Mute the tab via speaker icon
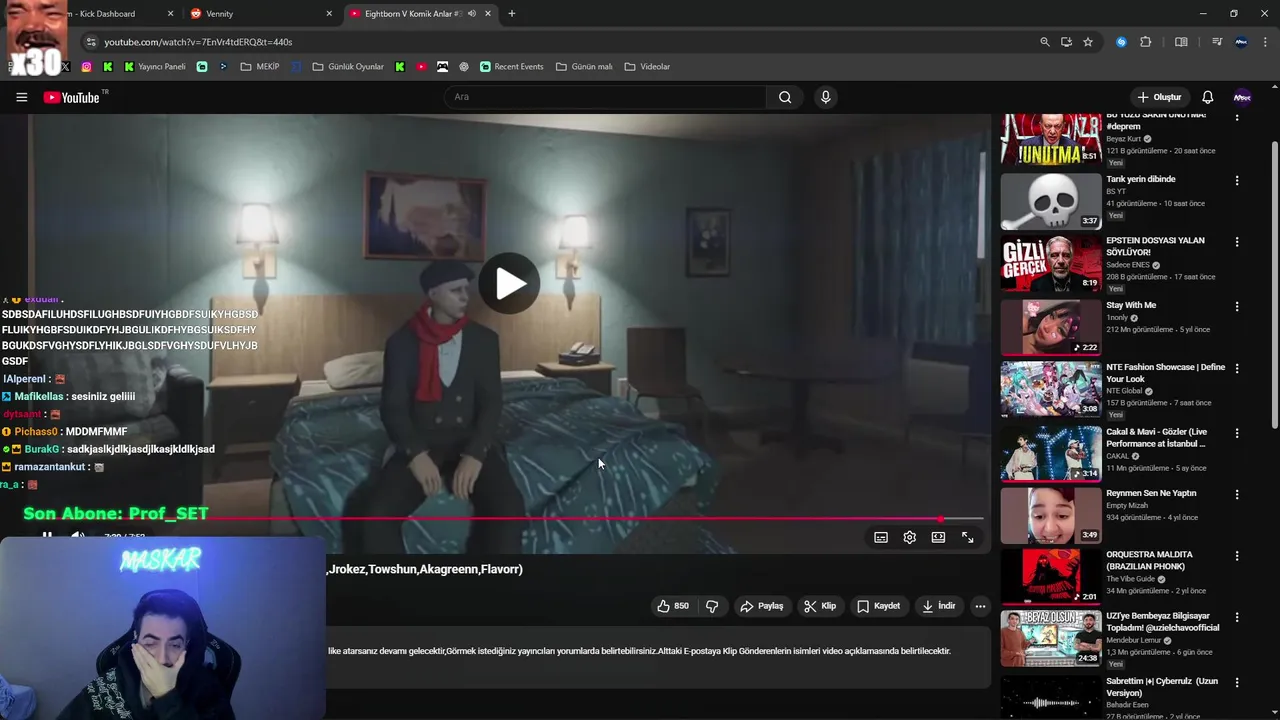The image size is (1280, 720). click(471, 14)
